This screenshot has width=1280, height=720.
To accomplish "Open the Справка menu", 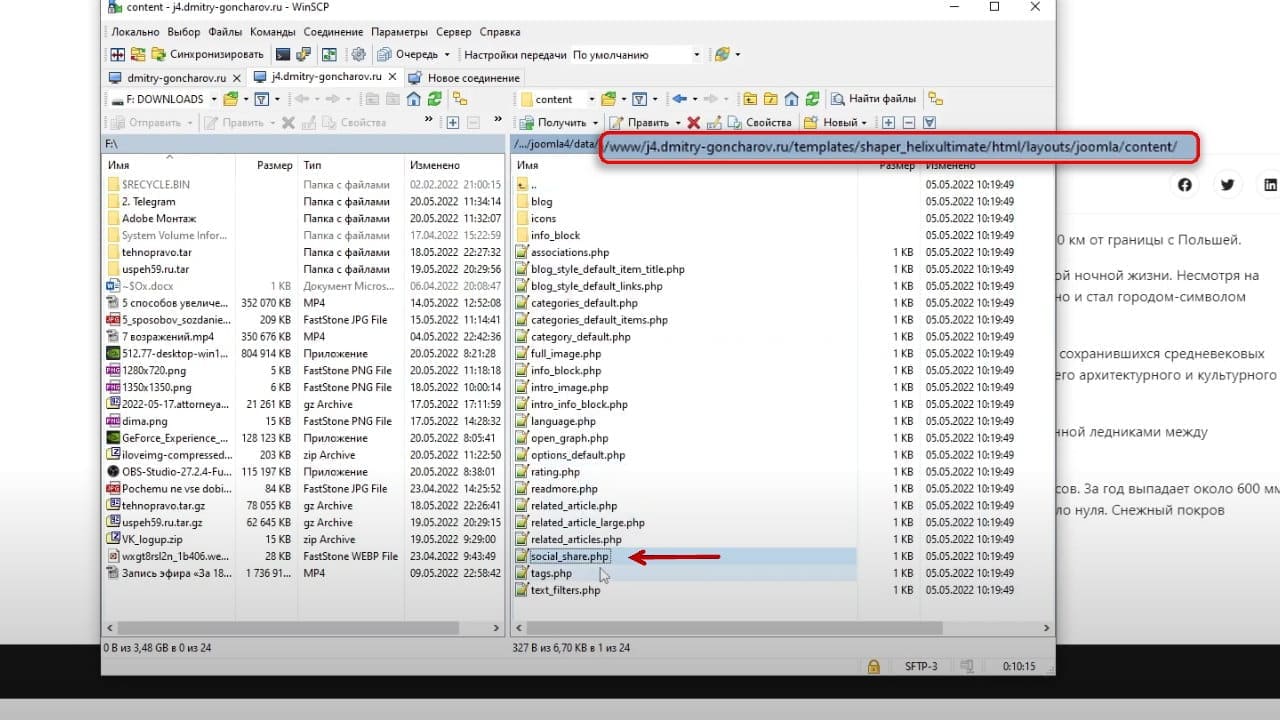I will (499, 32).
